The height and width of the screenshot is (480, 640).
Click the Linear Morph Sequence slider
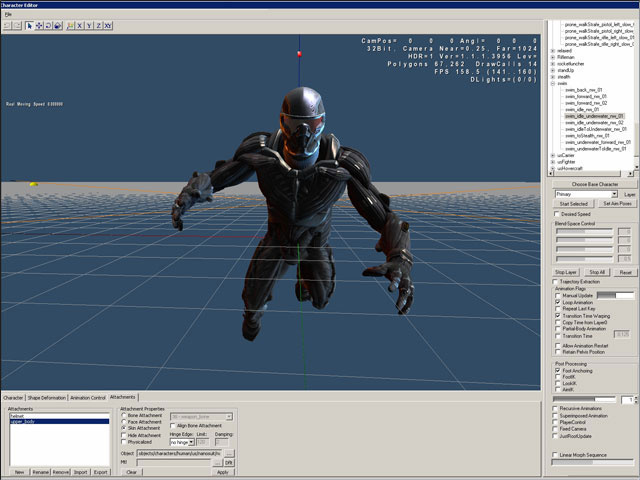coord(594,462)
